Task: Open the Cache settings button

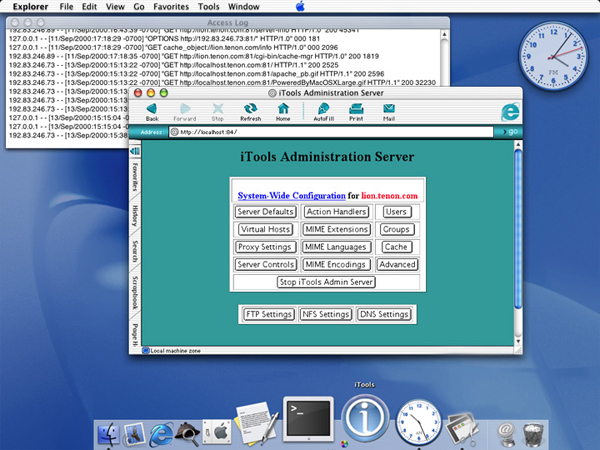Action: pyautogui.click(x=396, y=247)
